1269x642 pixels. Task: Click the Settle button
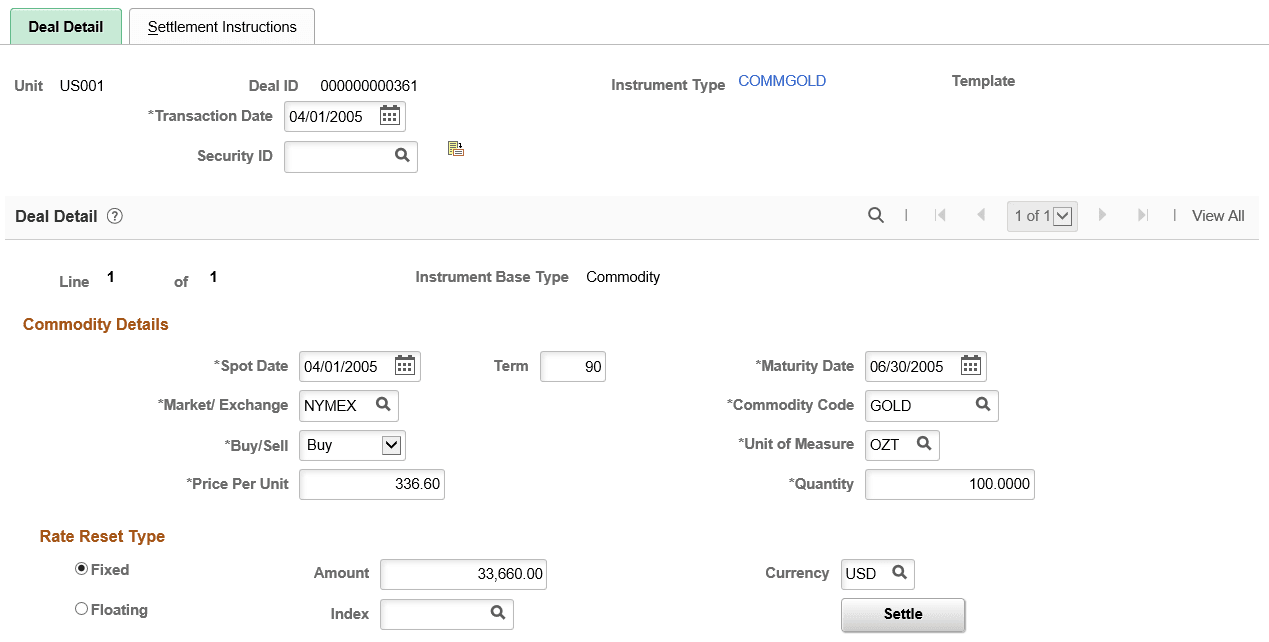pyautogui.click(x=902, y=616)
